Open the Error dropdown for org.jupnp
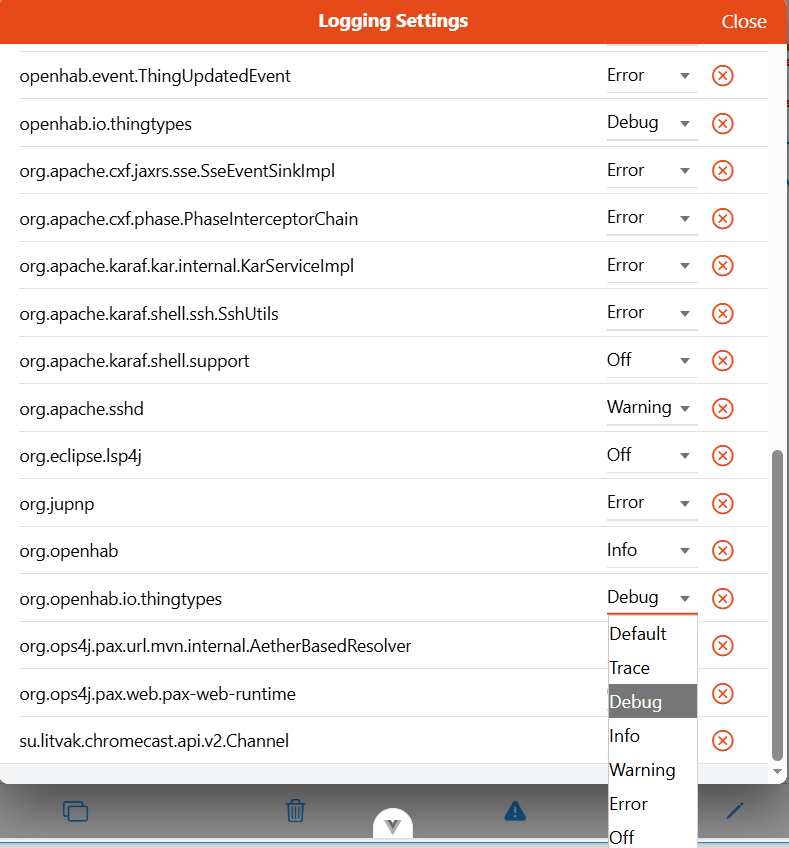This screenshot has height=848, width=789. coord(652,504)
